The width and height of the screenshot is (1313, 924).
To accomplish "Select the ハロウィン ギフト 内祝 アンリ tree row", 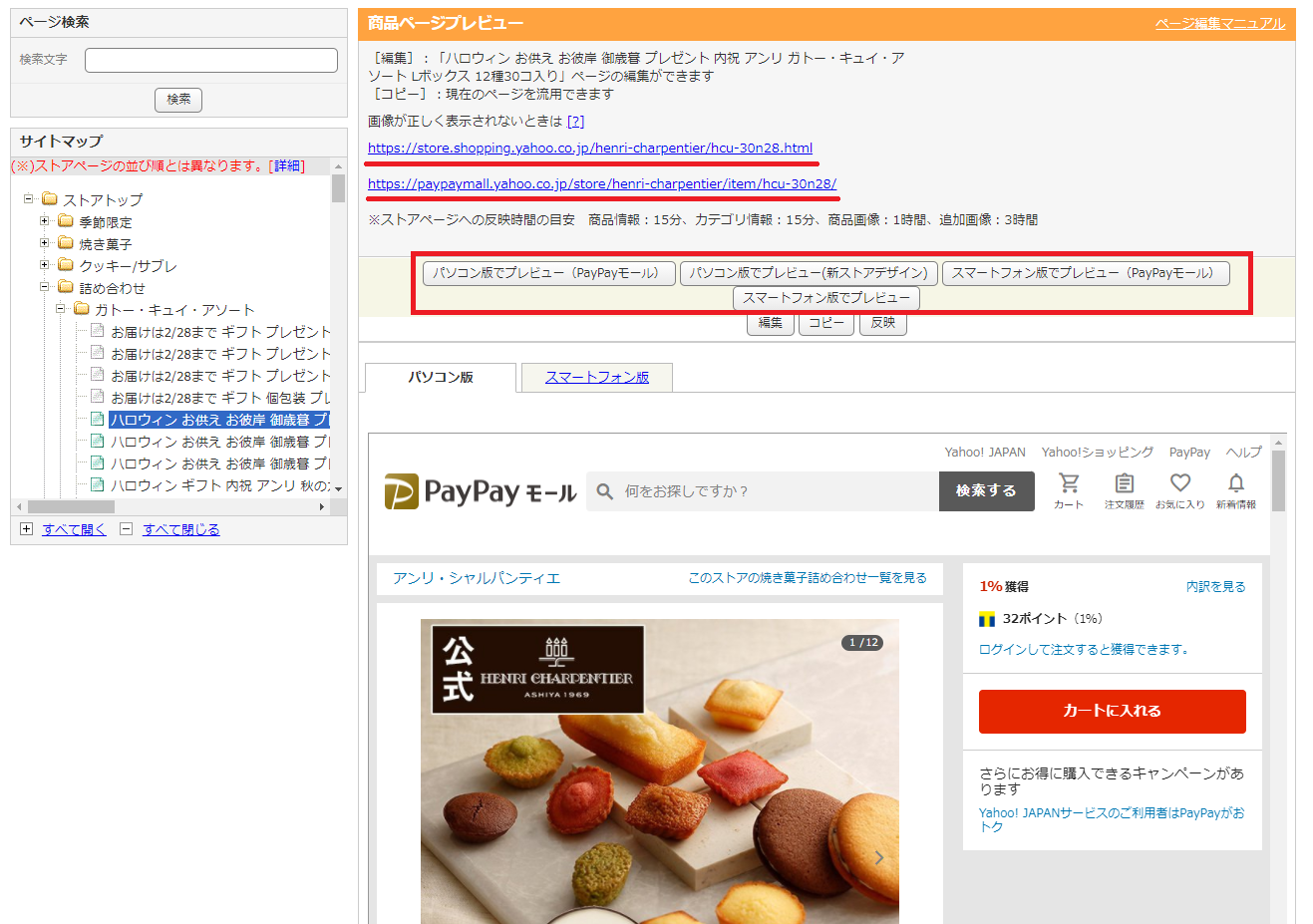I will click(219, 484).
